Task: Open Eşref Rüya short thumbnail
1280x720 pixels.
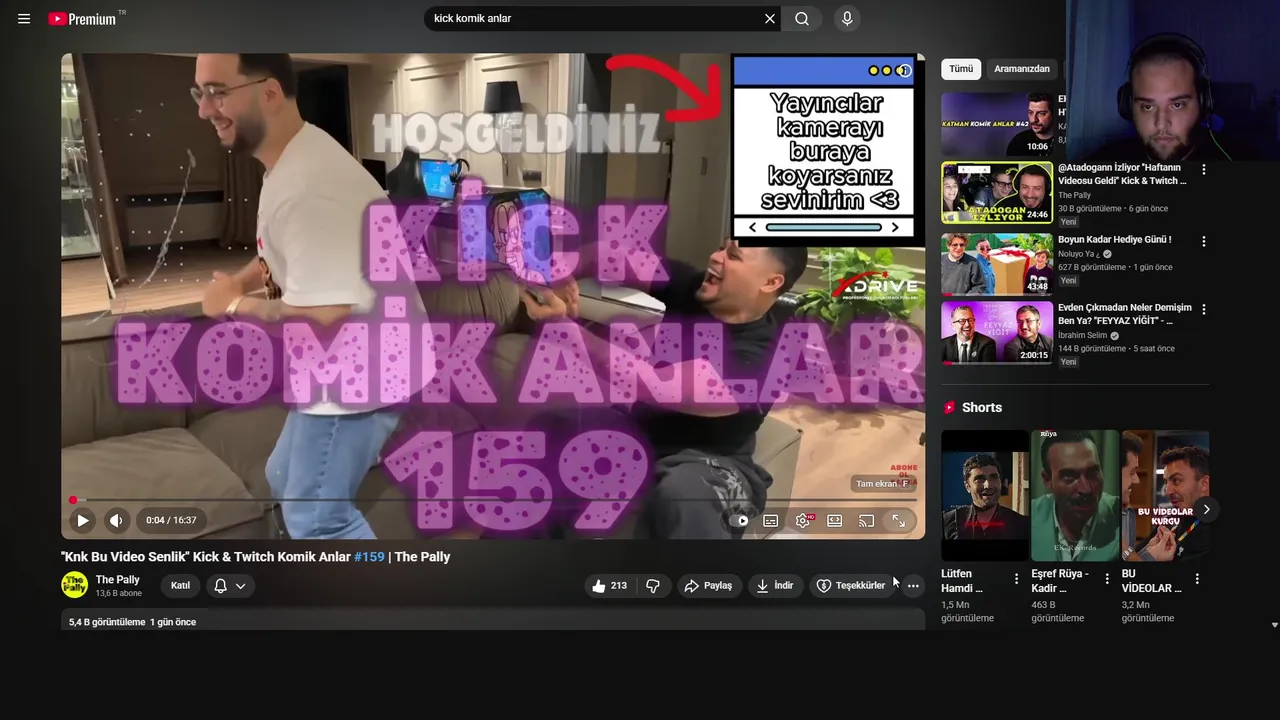Action: [1075, 496]
